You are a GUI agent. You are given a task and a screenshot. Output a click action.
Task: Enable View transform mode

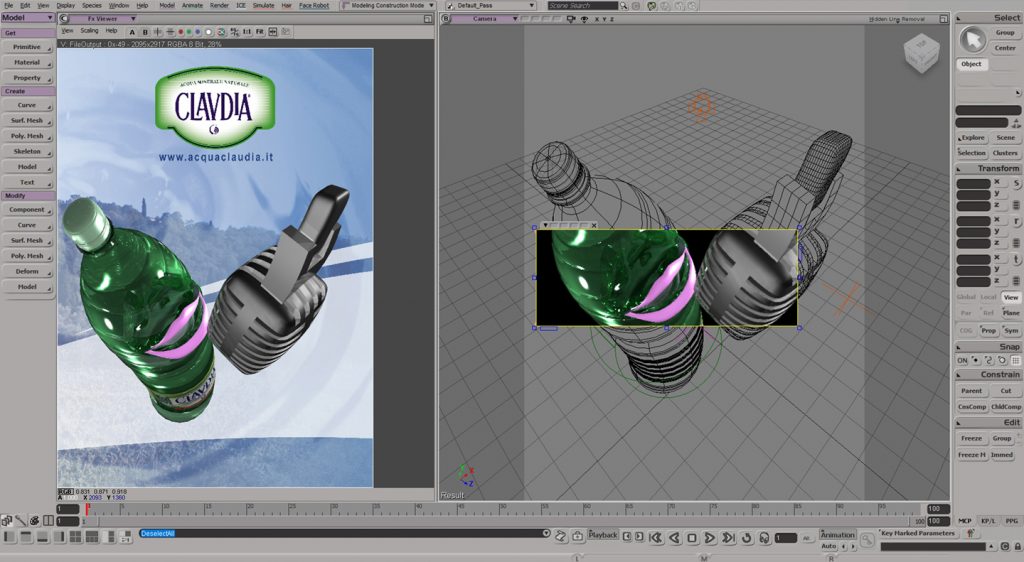(1011, 297)
